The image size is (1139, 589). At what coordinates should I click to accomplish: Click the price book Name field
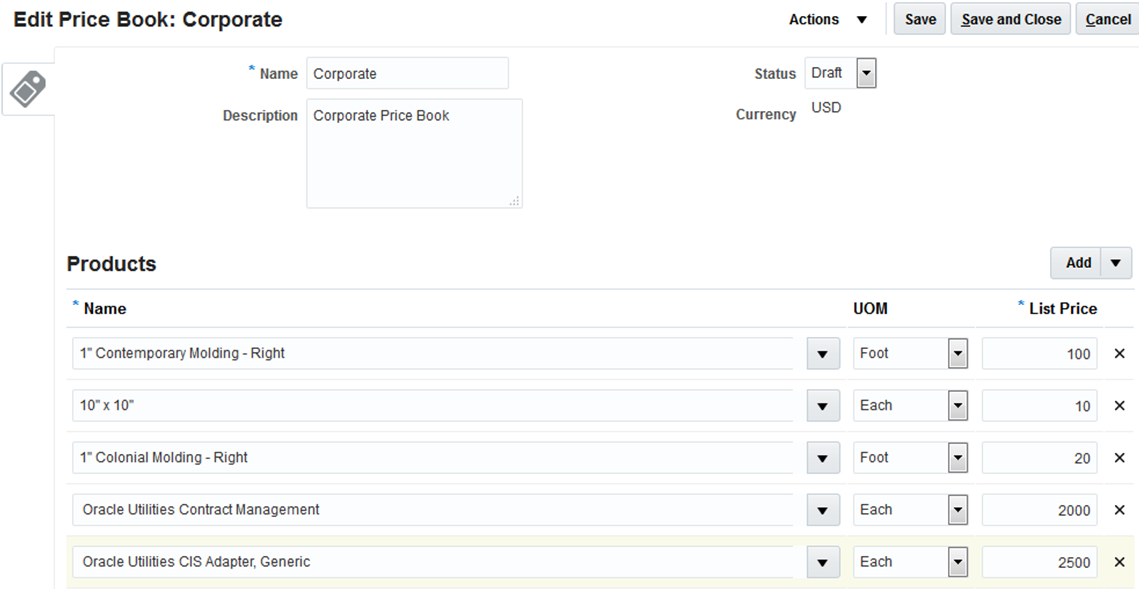407,73
